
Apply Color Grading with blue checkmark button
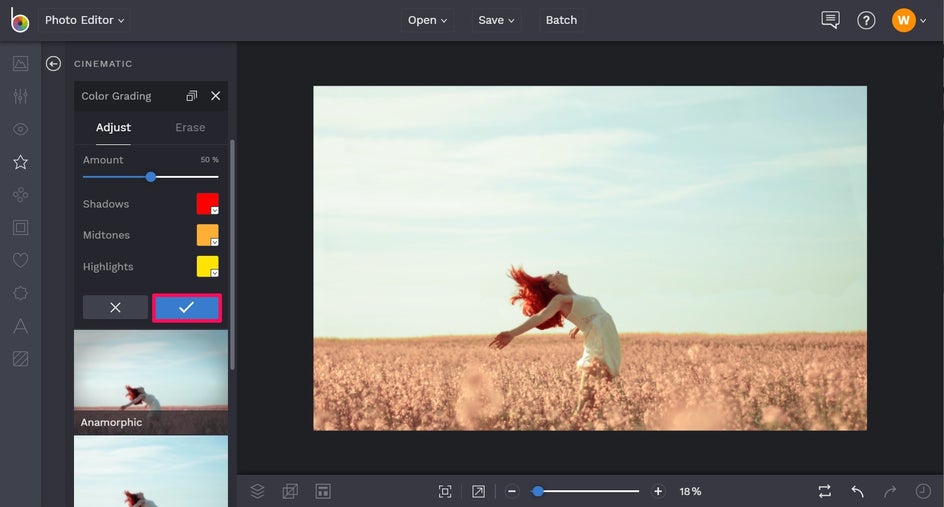click(x=187, y=308)
